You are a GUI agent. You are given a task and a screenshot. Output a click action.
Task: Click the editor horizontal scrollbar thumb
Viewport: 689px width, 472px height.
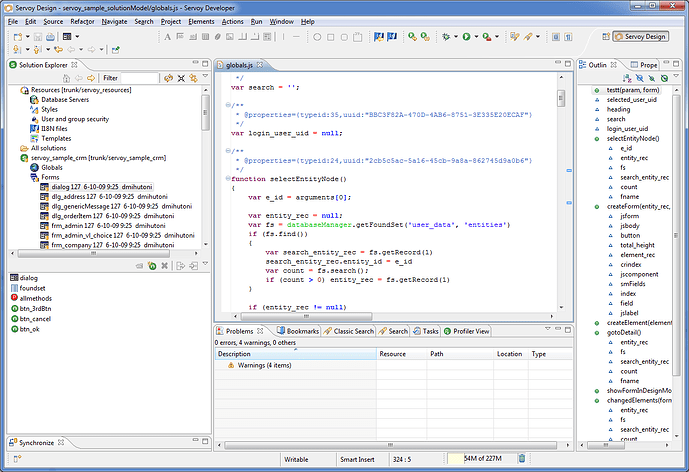tap(306, 316)
